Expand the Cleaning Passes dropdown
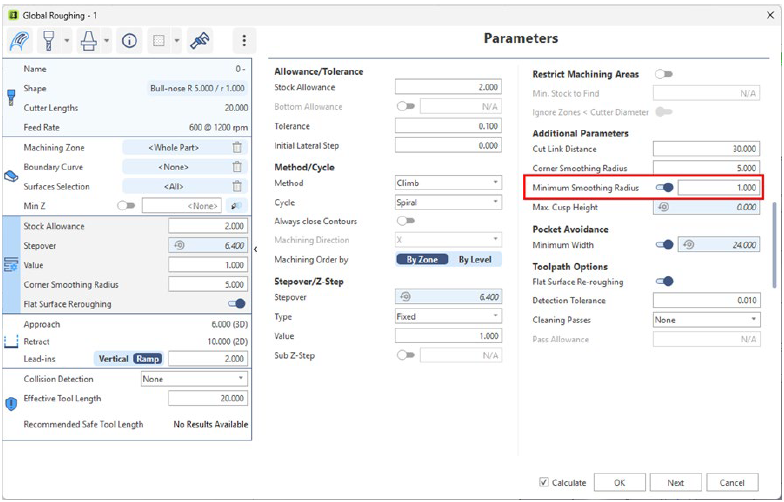This screenshot has width=784, height=502. (705, 320)
